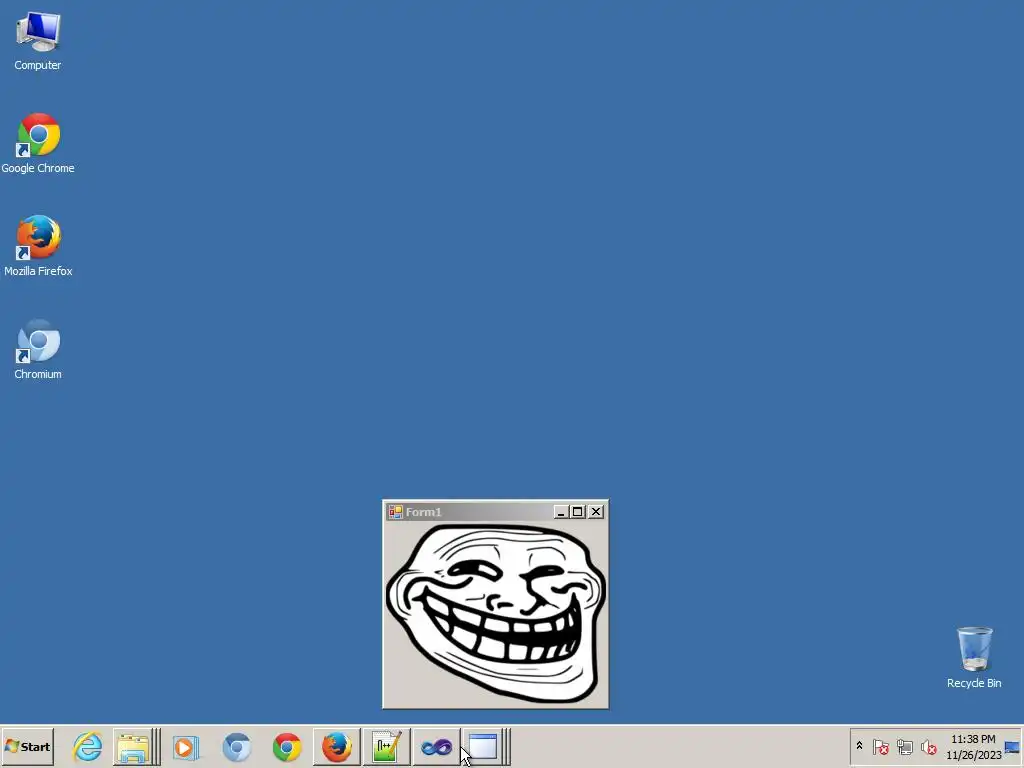
Task: Open Google Chrome from the taskbar
Action: [287, 747]
